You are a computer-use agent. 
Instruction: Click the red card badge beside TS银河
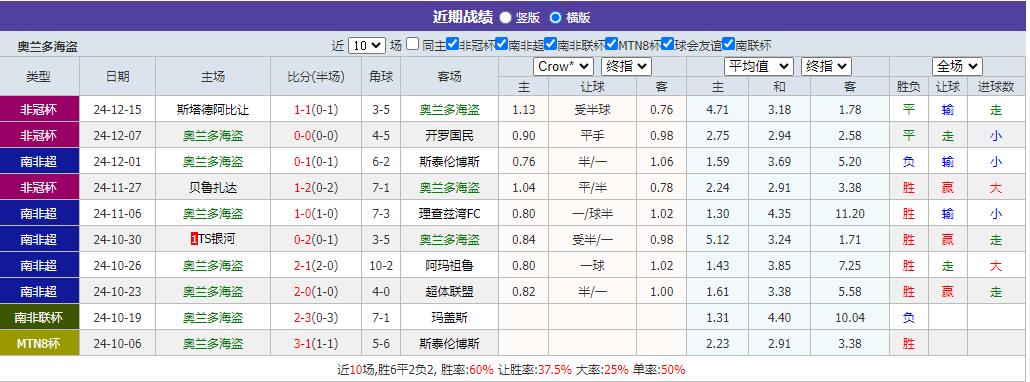pyautogui.click(x=194, y=239)
